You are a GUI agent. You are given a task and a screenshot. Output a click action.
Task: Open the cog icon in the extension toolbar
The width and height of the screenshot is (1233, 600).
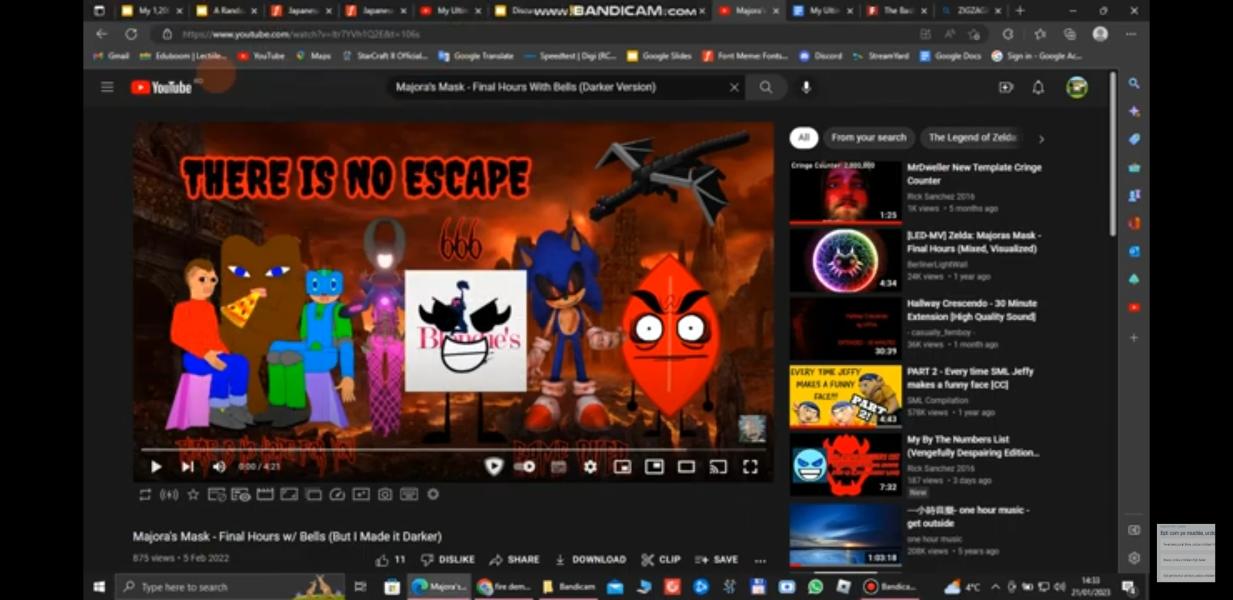coord(433,494)
